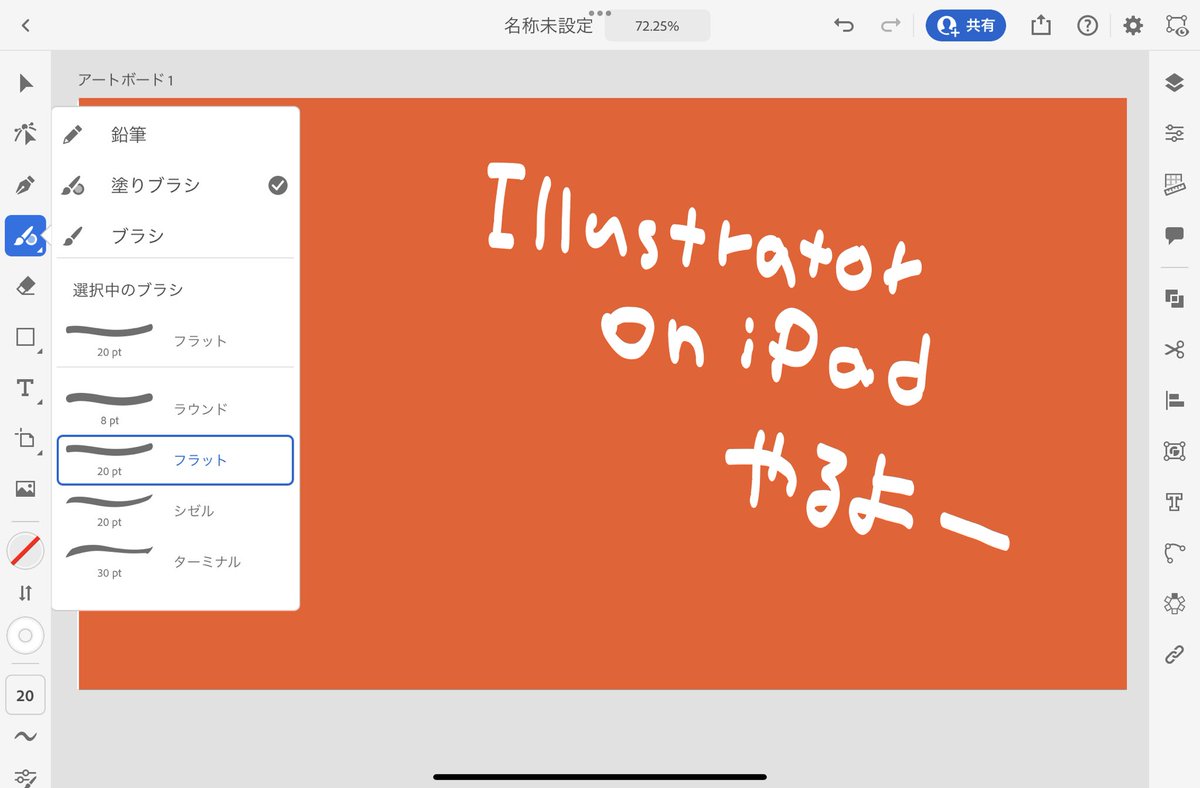Select the Type tool

click(x=26, y=388)
